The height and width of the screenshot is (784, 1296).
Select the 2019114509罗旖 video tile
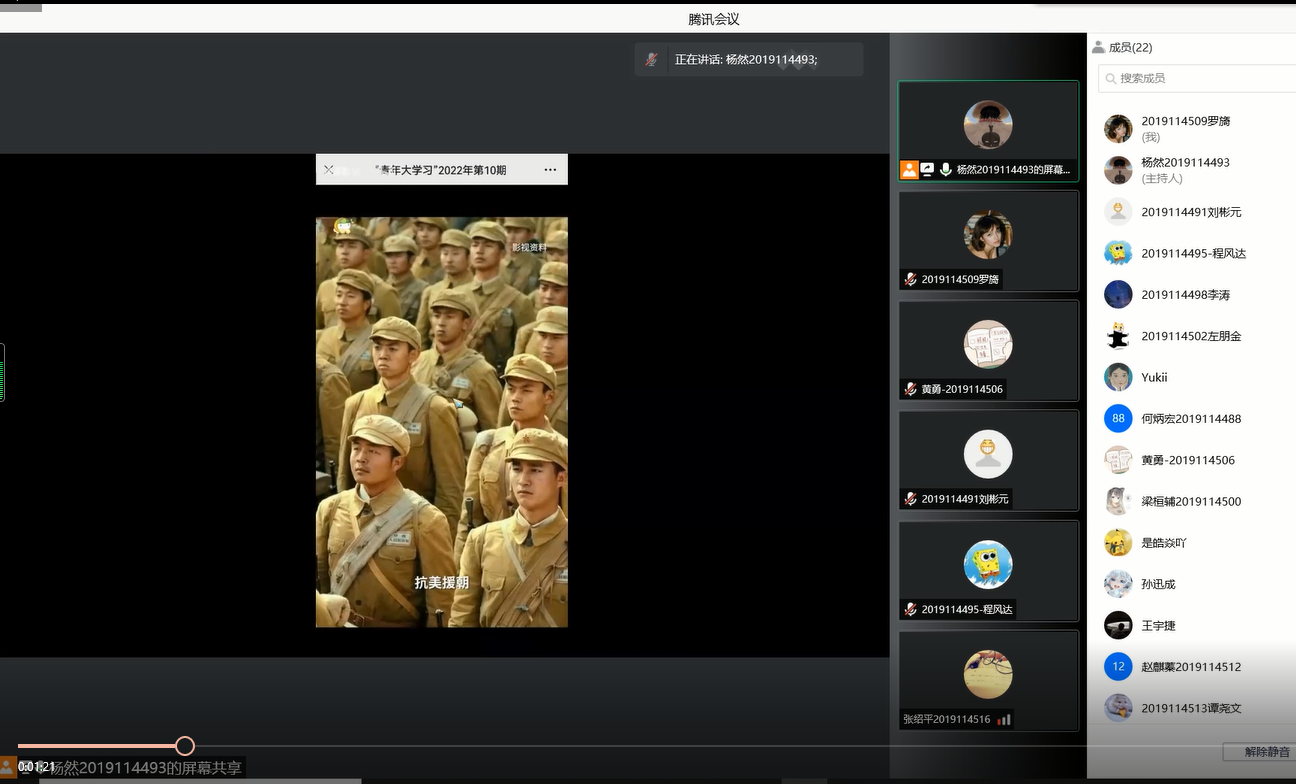(988, 241)
